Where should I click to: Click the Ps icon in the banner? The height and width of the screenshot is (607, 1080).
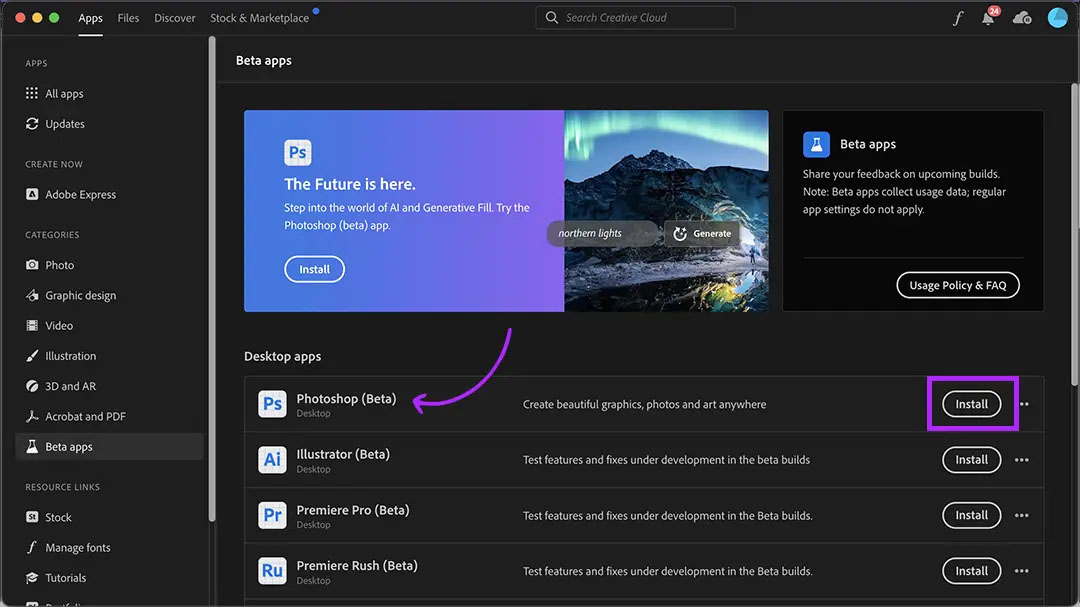pos(298,152)
